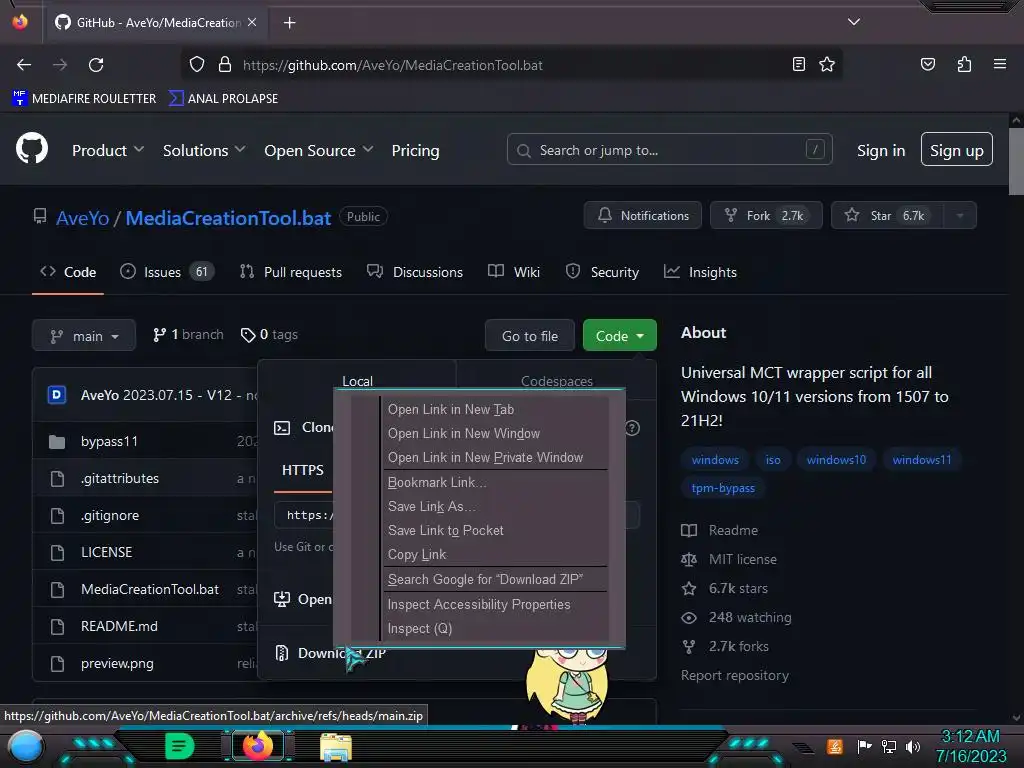Choose Inspect Accessibility Properties
The image size is (1024, 768).
(496, 605)
